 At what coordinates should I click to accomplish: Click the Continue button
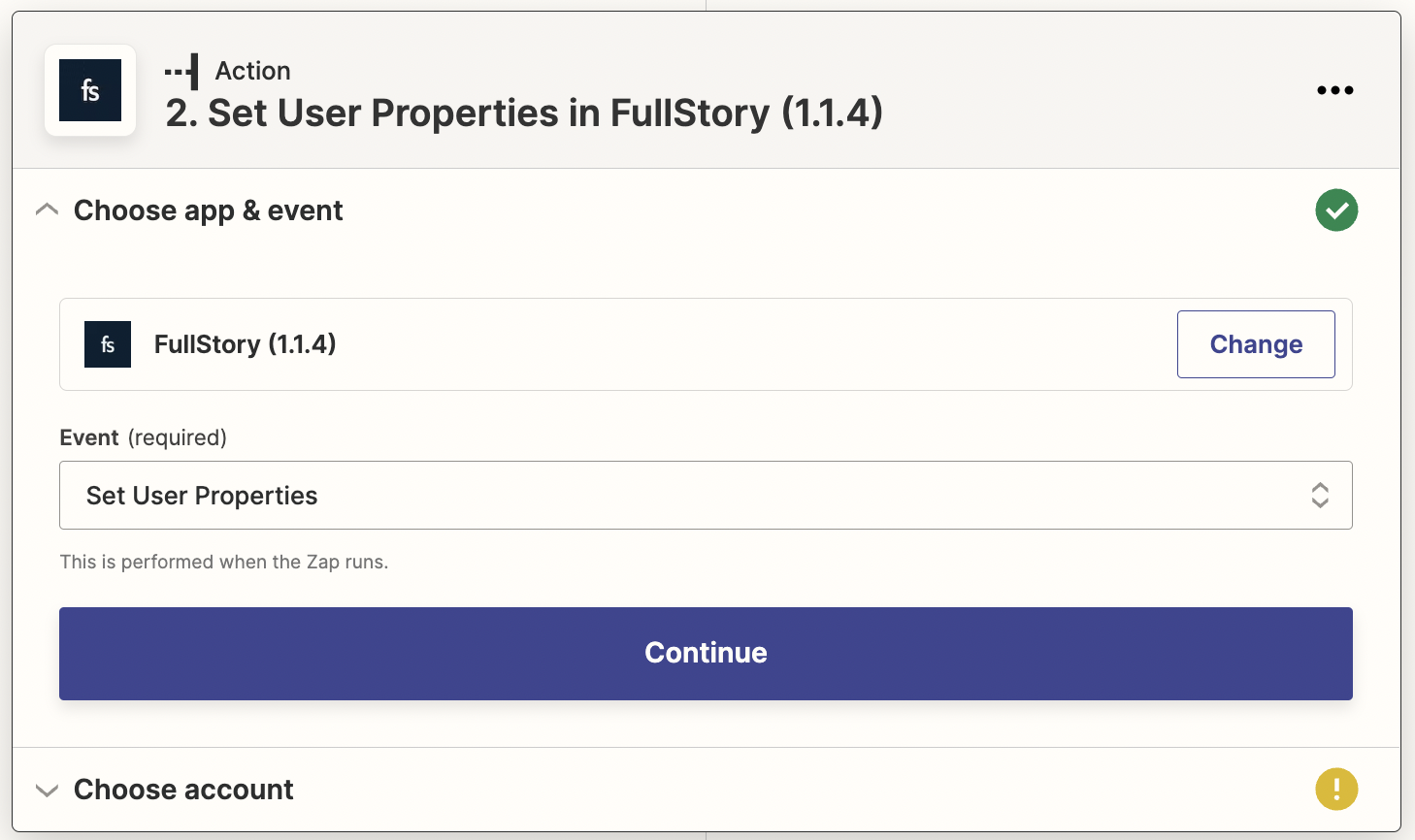[x=706, y=654]
